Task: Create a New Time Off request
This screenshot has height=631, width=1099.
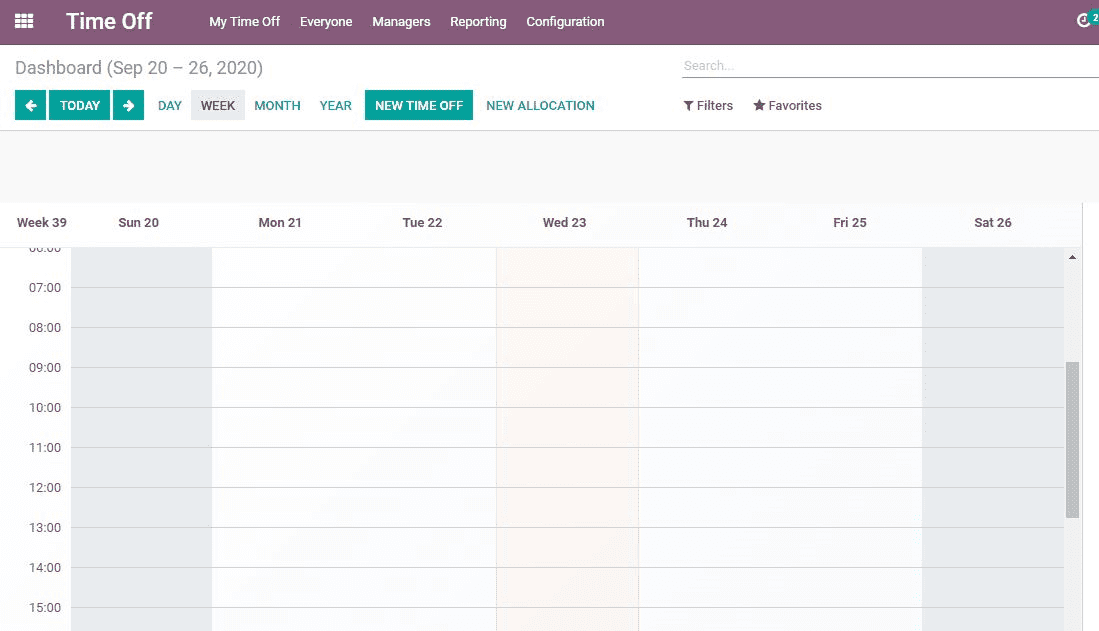Action: click(x=418, y=105)
